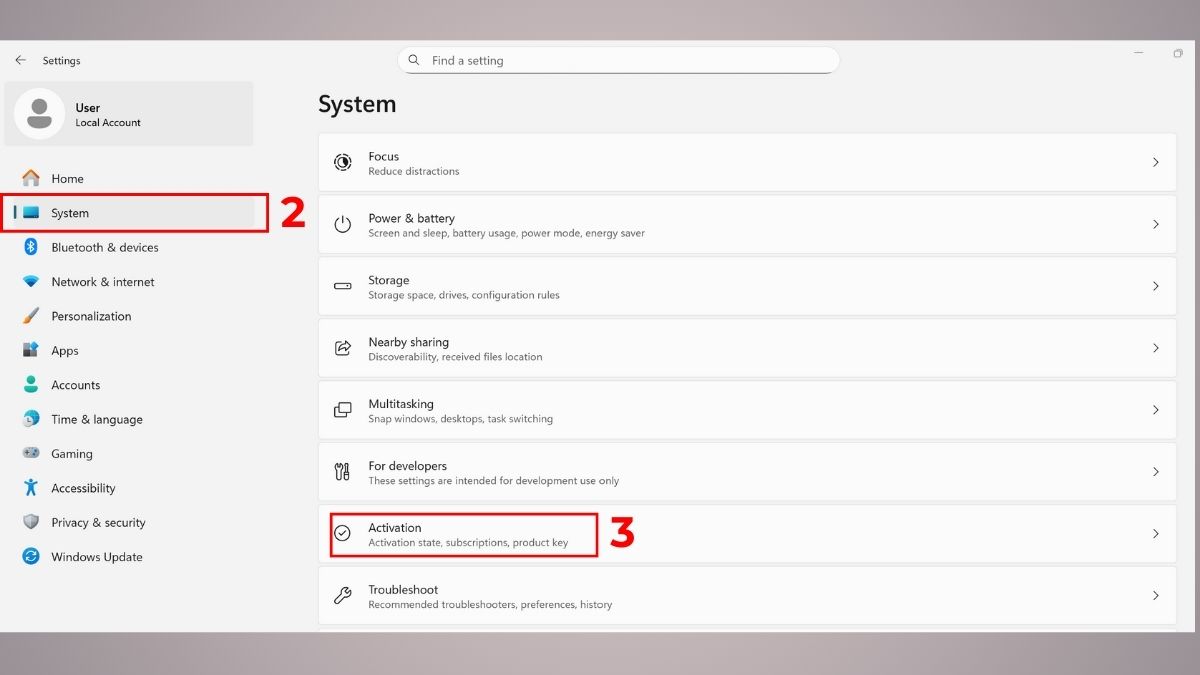Click the Network wifi icon in sidebar
1200x675 pixels.
click(31, 282)
